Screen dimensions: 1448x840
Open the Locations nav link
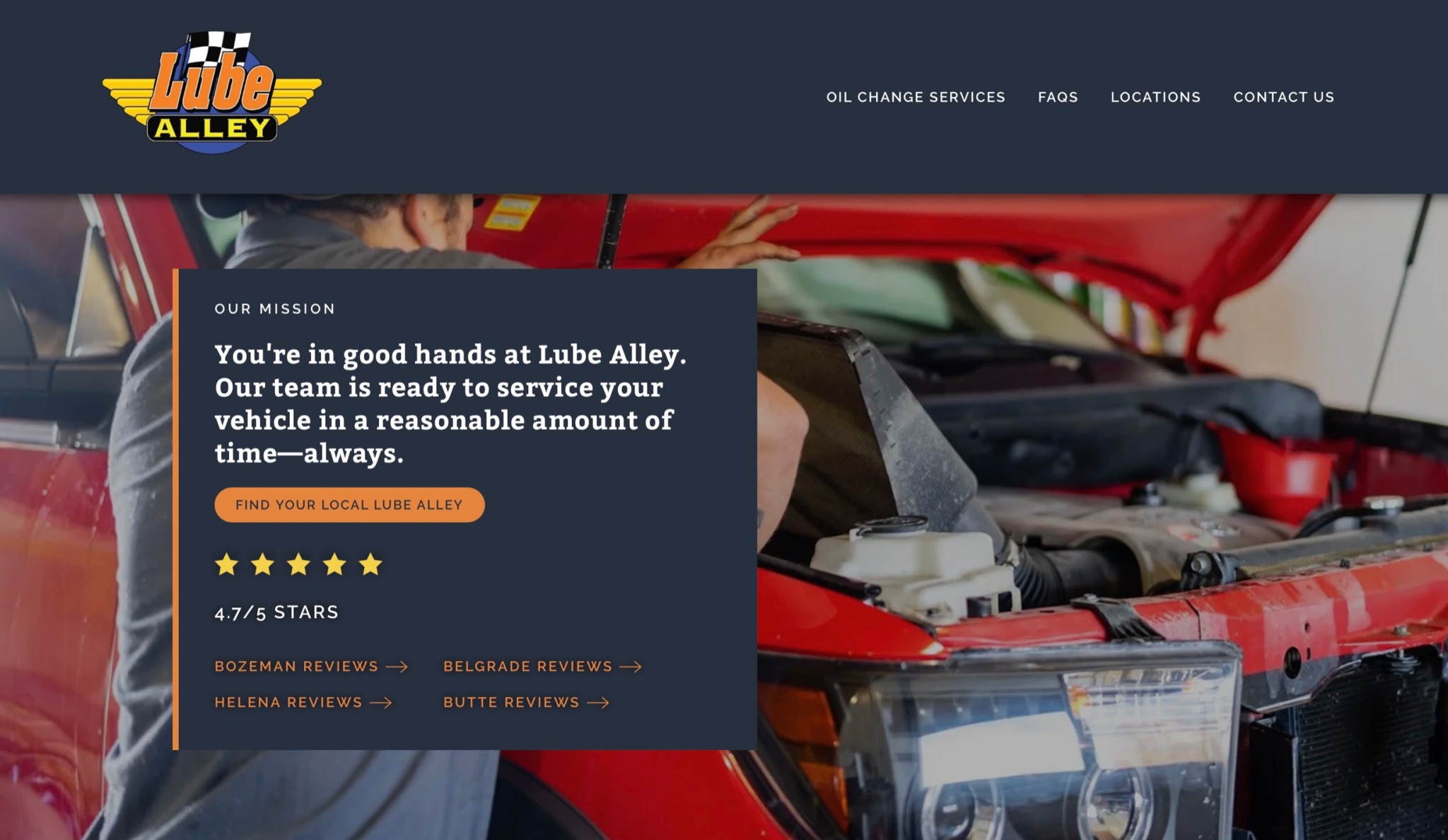(1155, 98)
